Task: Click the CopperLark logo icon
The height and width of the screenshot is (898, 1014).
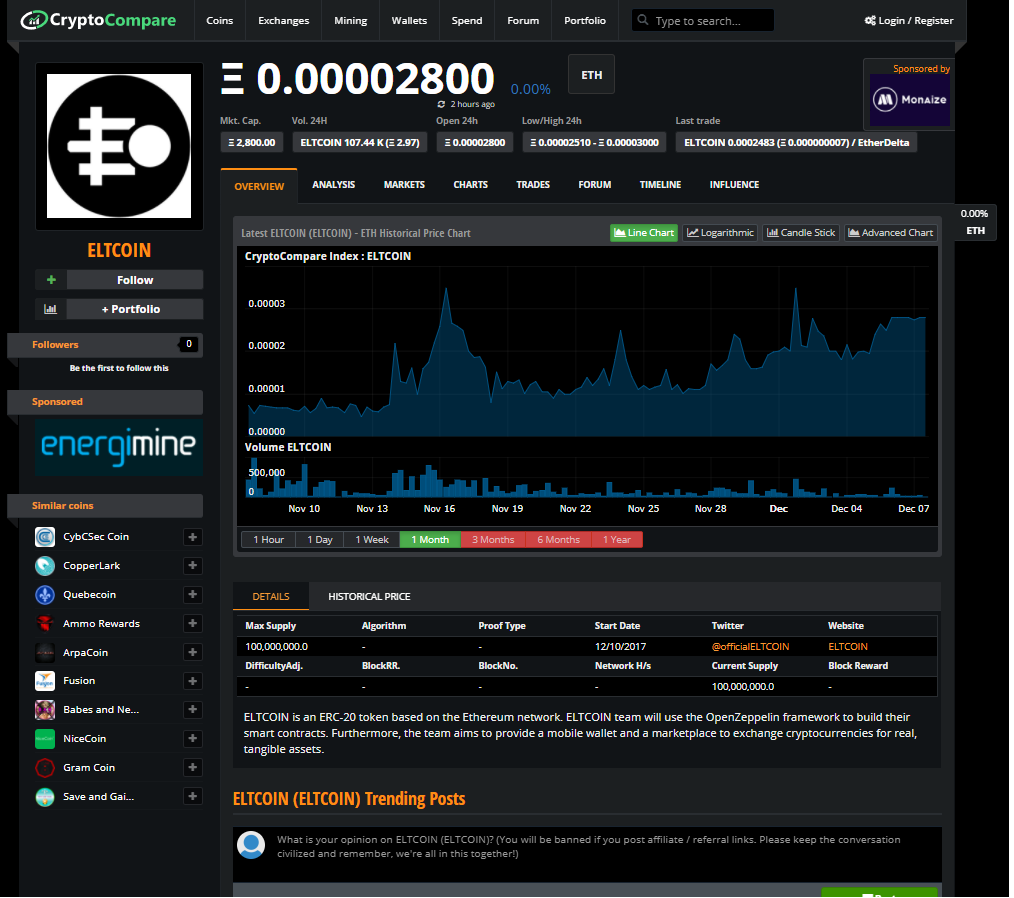Action: tap(45, 566)
